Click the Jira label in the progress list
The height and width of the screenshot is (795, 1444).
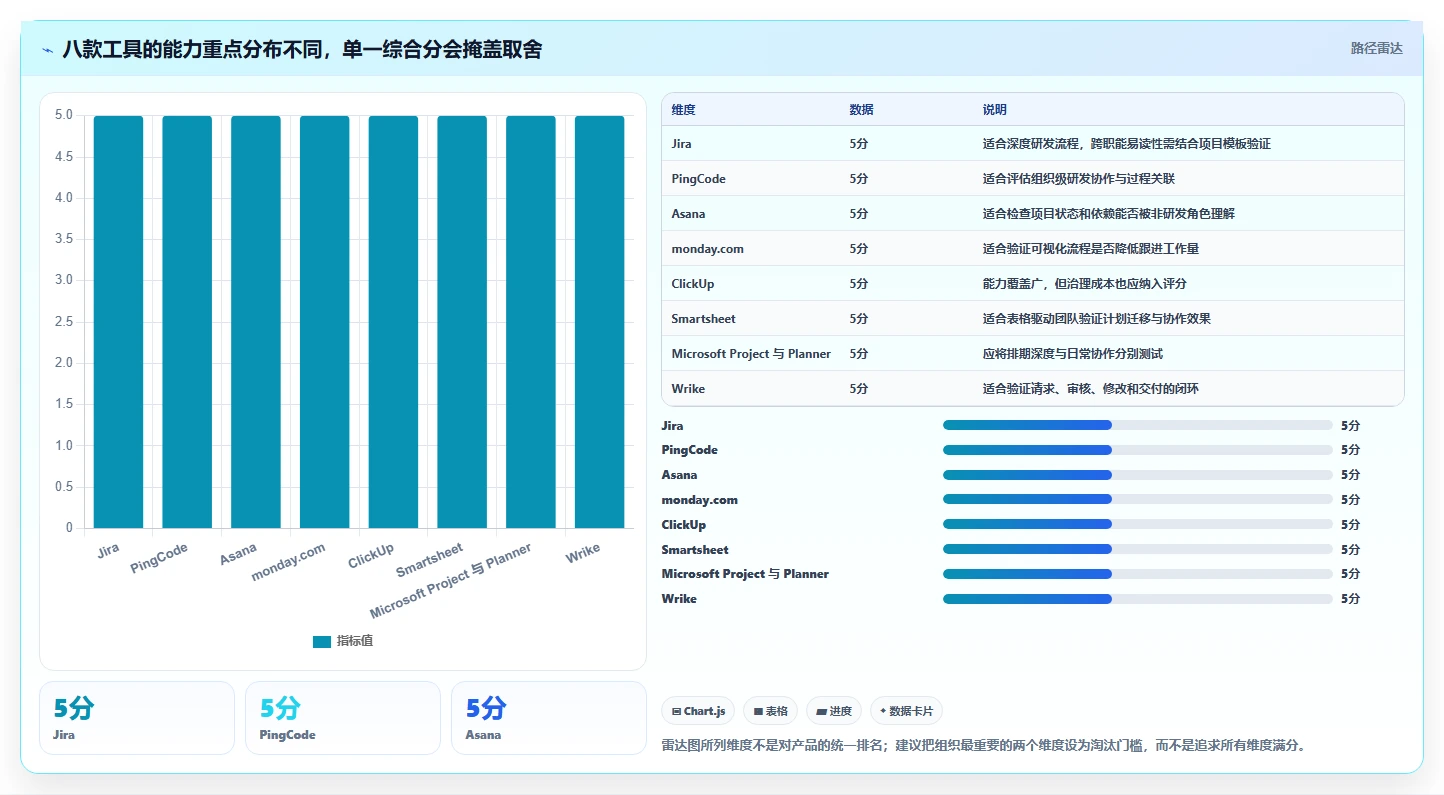pyautogui.click(x=673, y=426)
